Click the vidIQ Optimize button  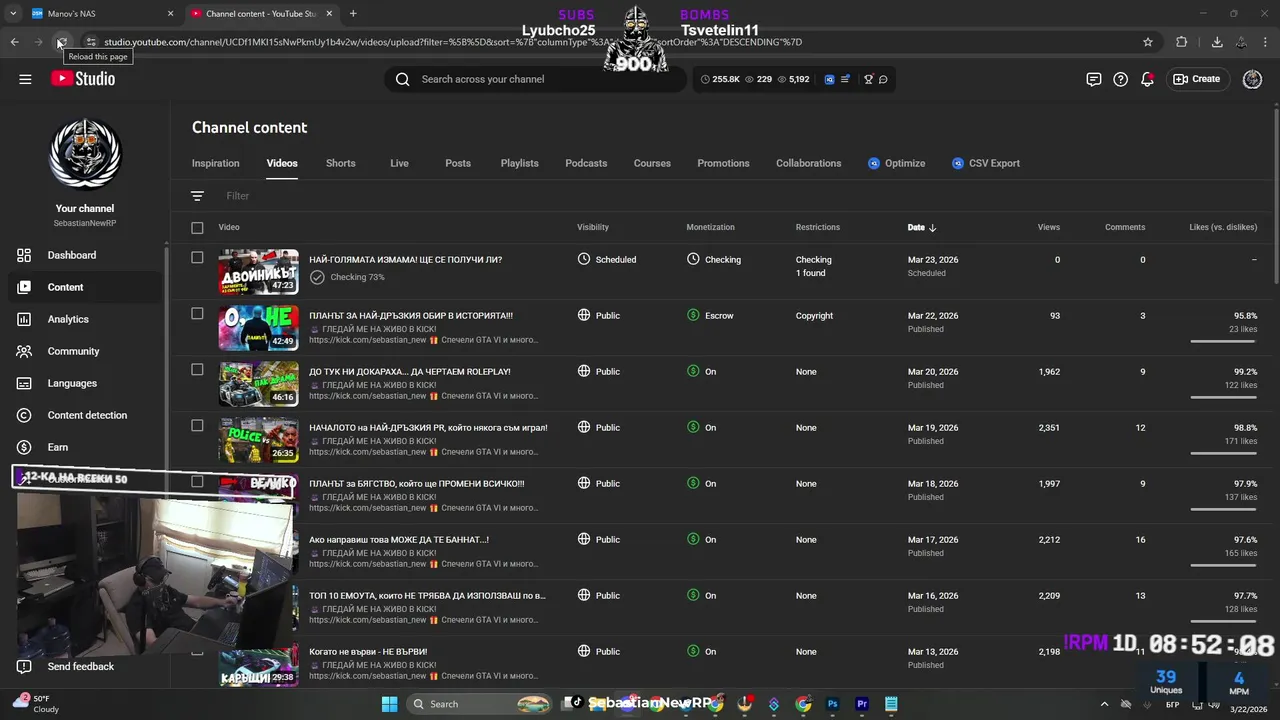pos(896,163)
